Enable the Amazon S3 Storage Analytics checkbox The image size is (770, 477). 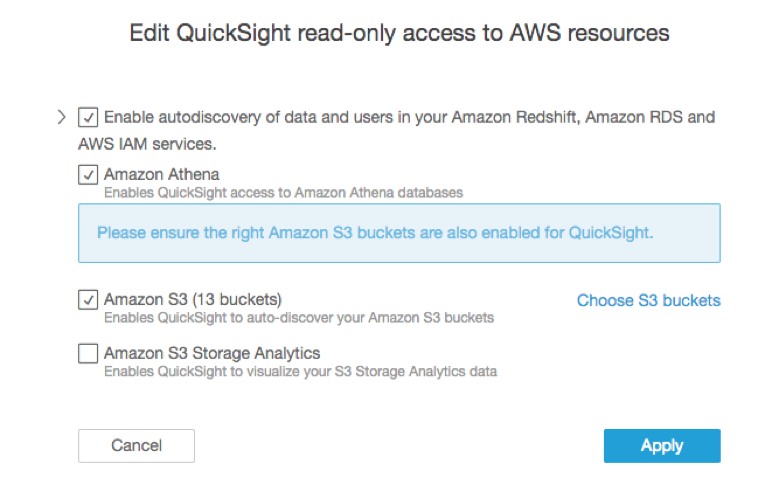[88, 353]
